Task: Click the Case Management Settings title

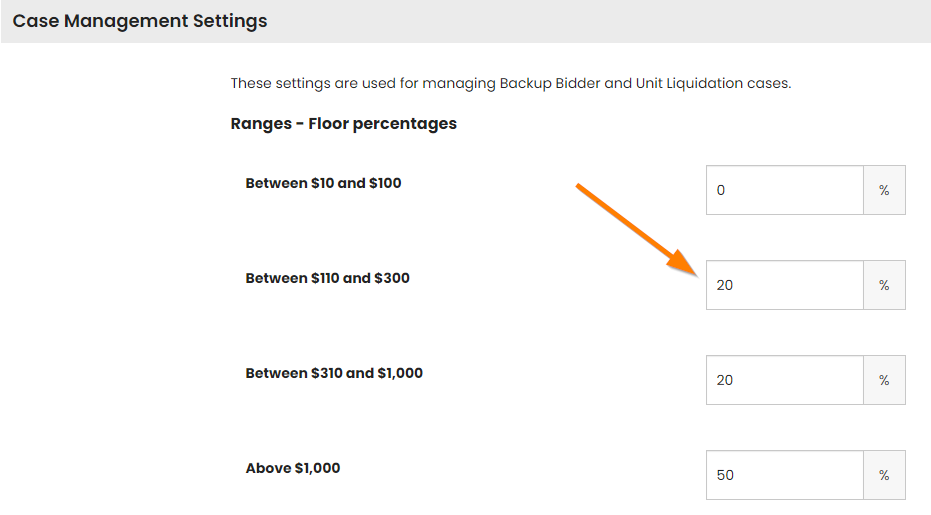Action: tap(140, 21)
